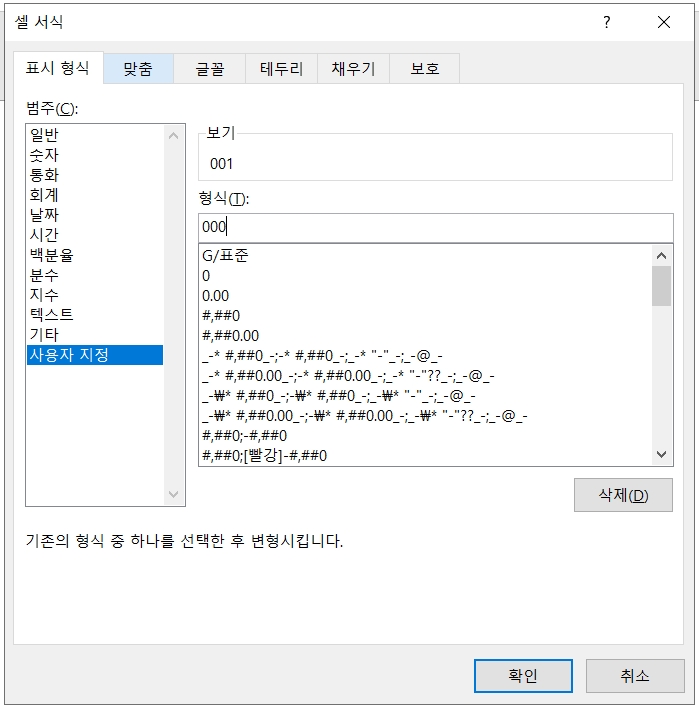Pick the 분수 category
Screen dimensions: 699x709
(x=95, y=275)
